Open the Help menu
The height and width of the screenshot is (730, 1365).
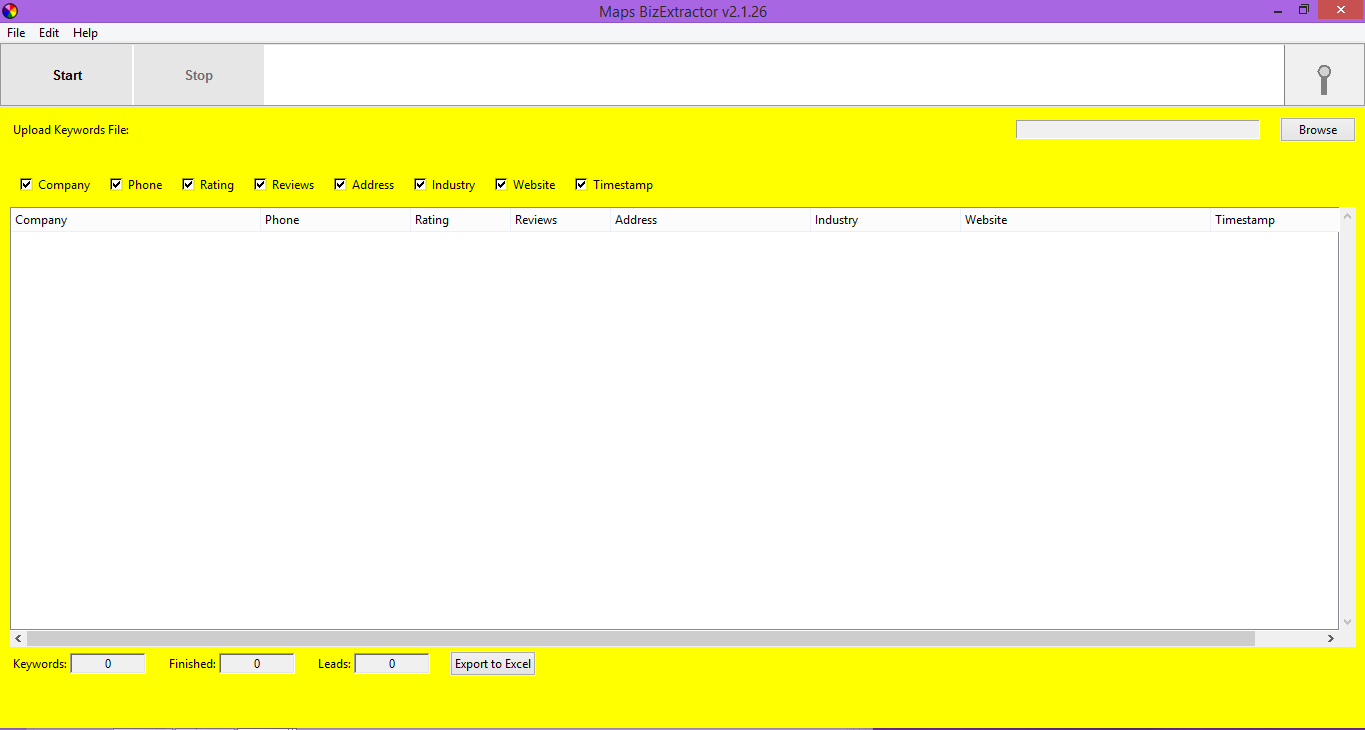click(86, 33)
